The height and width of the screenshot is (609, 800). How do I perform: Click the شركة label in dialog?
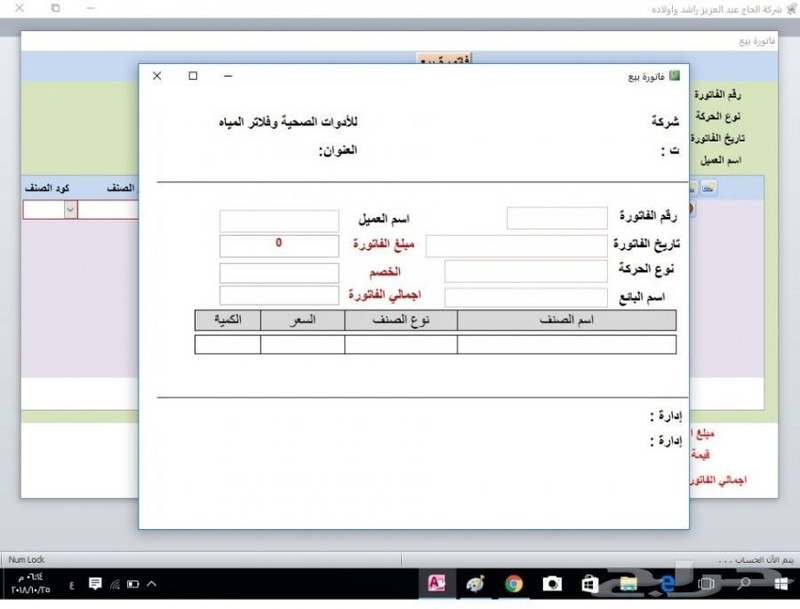point(665,121)
